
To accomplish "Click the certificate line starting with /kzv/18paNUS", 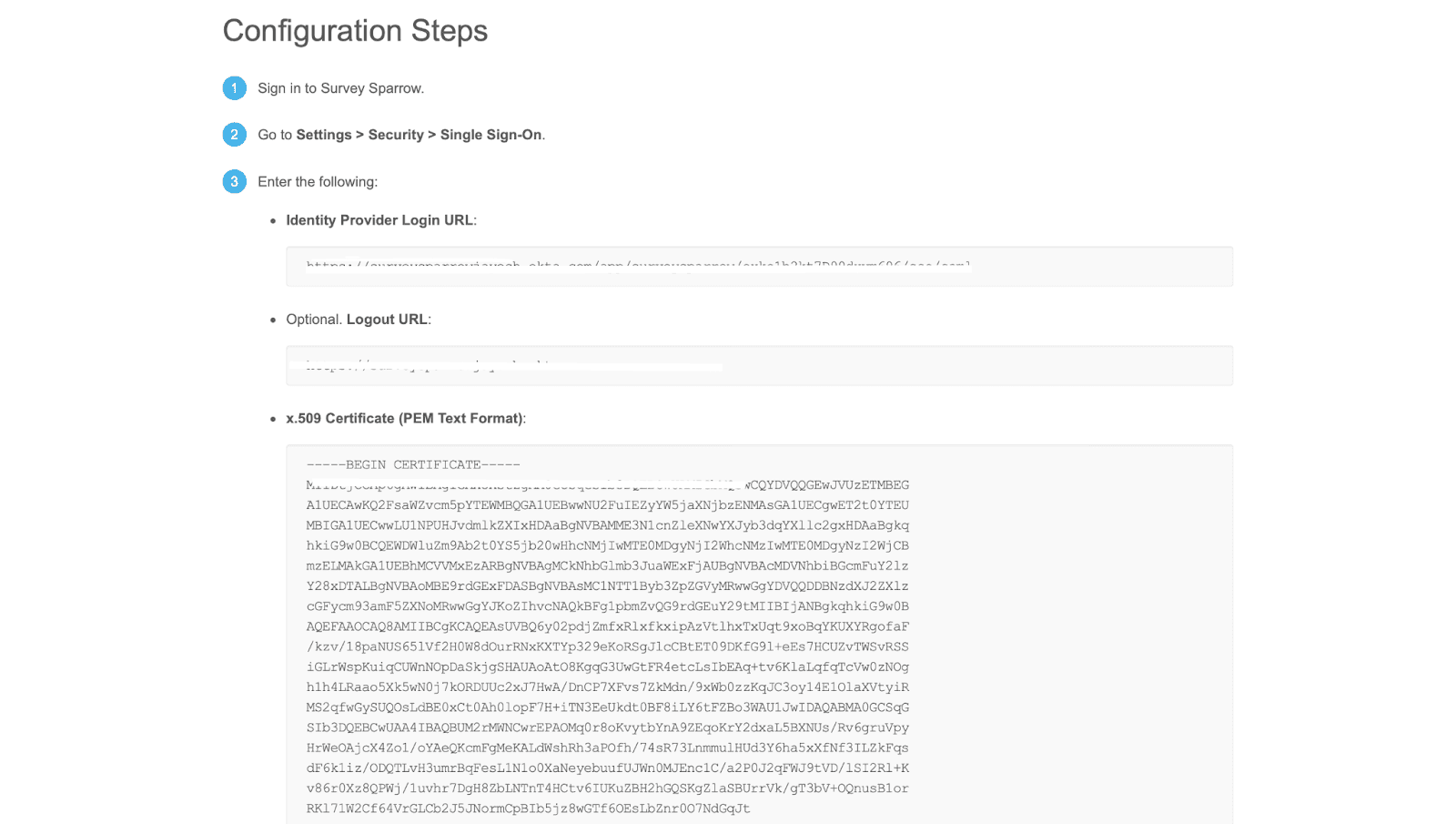I will [x=607, y=646].
